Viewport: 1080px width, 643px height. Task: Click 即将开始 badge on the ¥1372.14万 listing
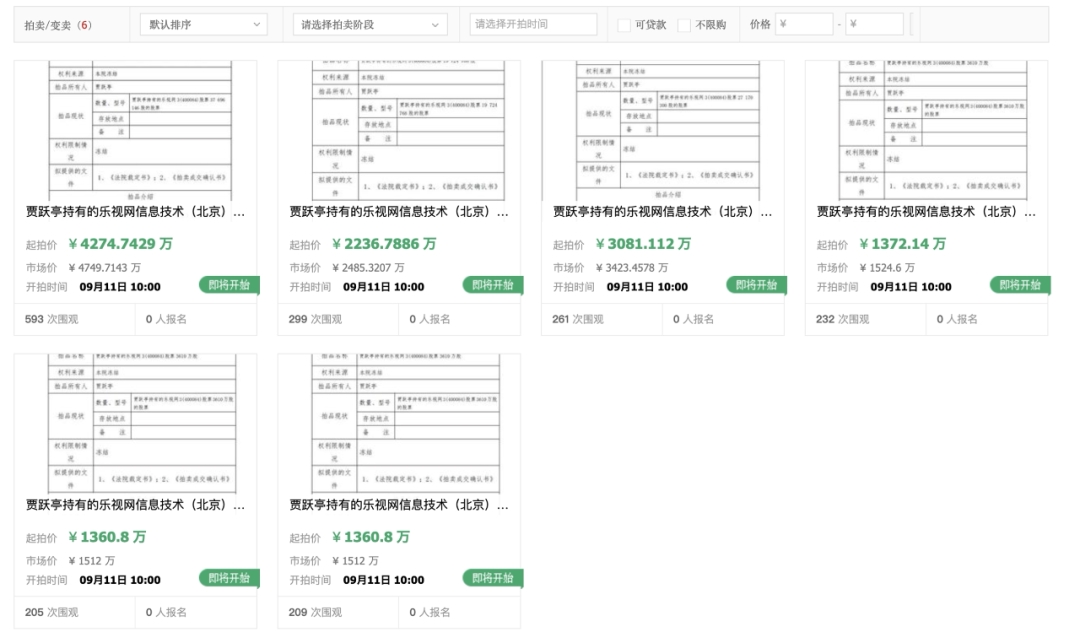tap(1021, 285)
